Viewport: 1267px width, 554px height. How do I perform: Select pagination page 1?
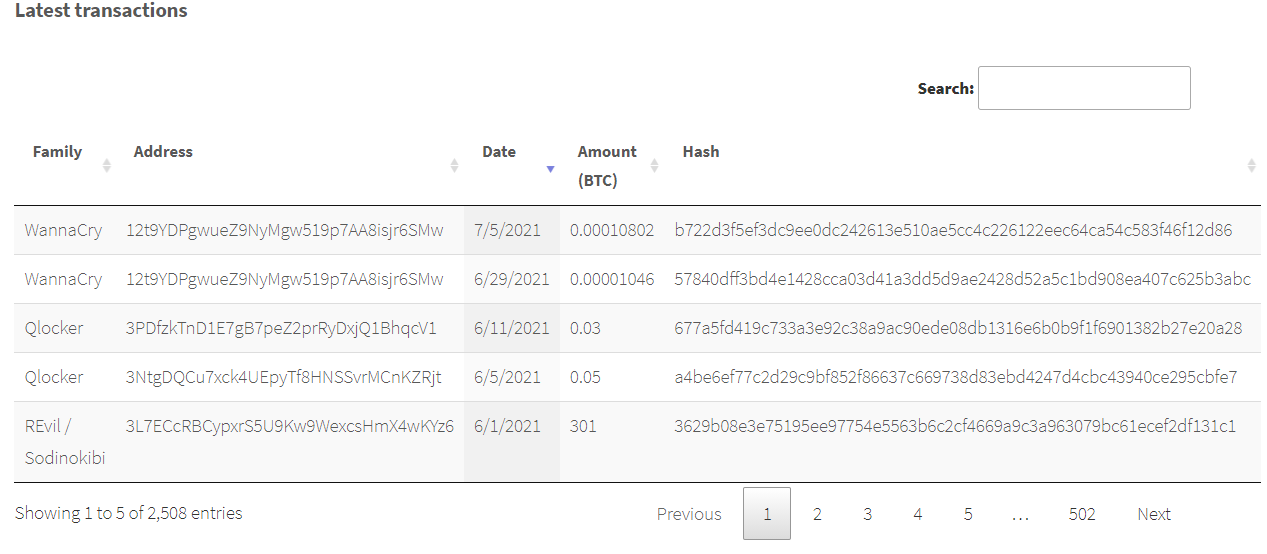[767, 514]
